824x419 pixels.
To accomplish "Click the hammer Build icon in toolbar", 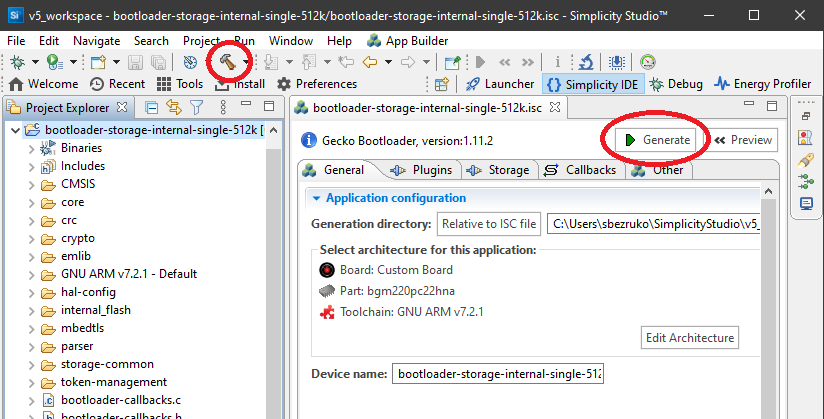I will (228, 63).
